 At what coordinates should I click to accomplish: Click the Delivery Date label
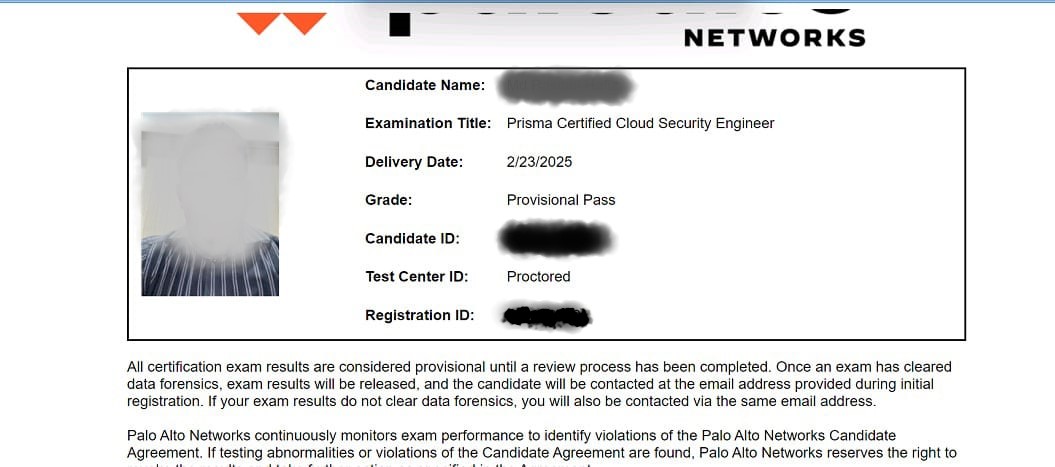414,162
